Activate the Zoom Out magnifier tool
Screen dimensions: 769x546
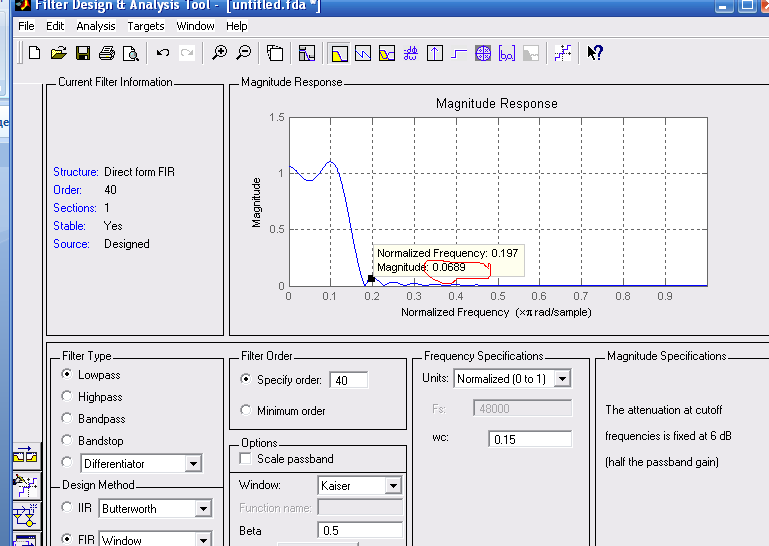tap(243, 52)
